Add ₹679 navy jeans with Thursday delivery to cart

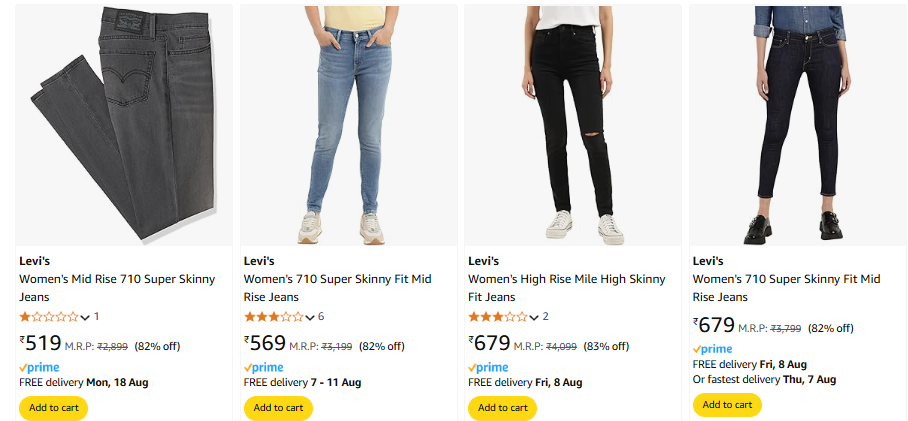727,405
